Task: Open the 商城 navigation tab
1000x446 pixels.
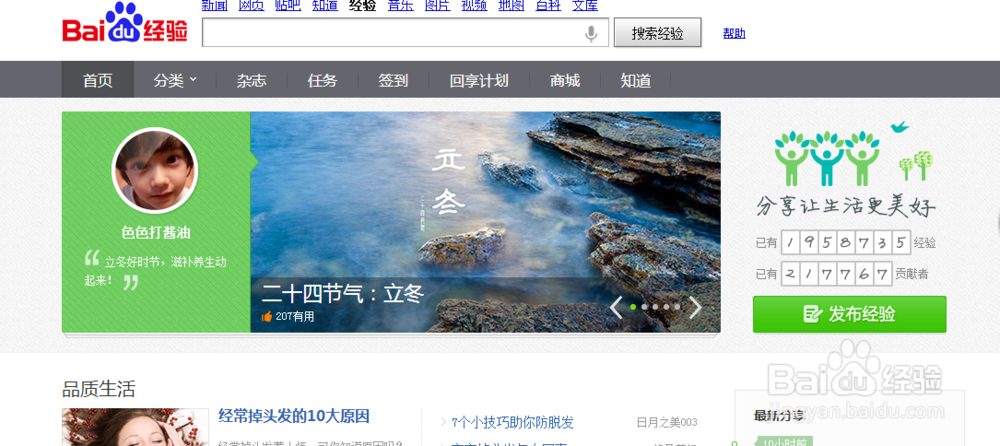Action: 565,80
